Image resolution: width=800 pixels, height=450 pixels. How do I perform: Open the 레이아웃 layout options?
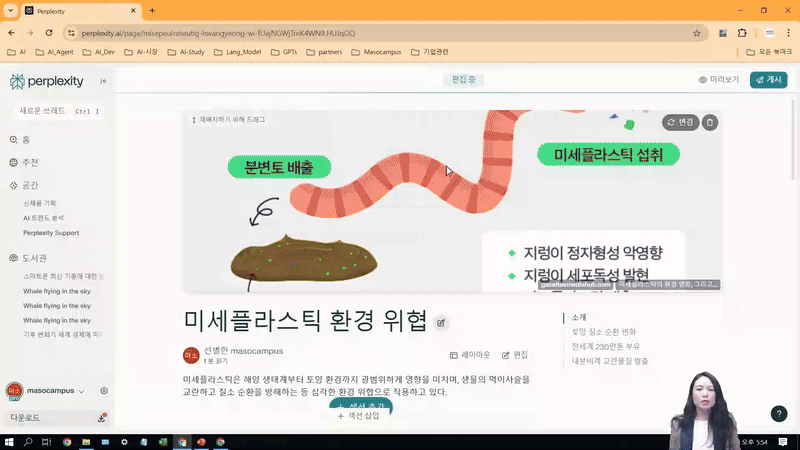pos(470,355)
